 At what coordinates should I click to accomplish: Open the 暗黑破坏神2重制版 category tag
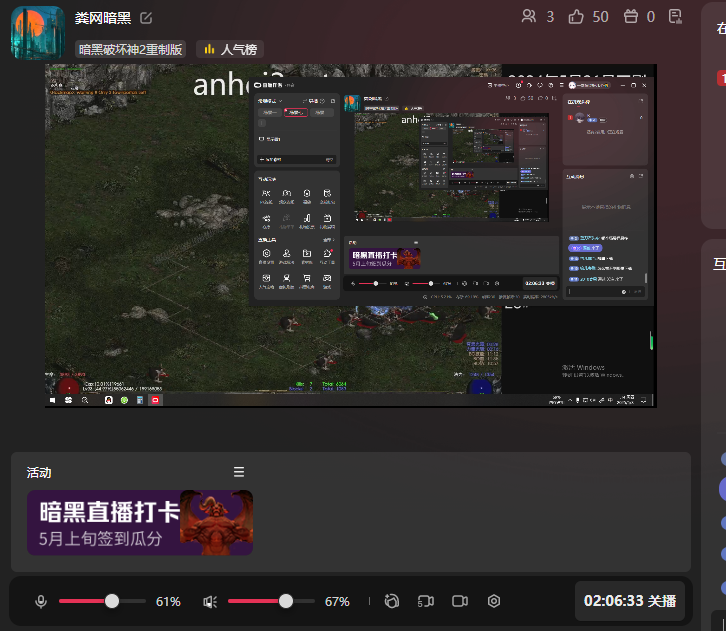pyautogui.click(x=131, y=49)
